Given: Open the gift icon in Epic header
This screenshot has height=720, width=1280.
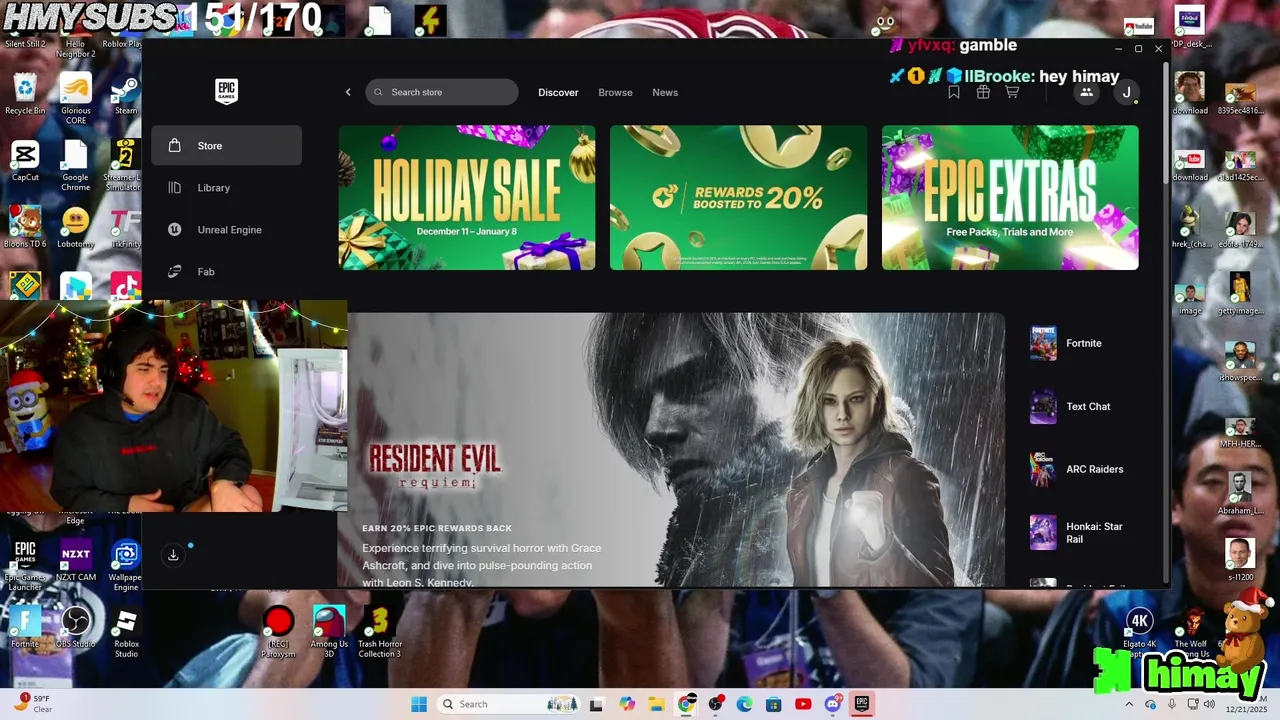Looking at the screenshot, I should coord(983,92).
